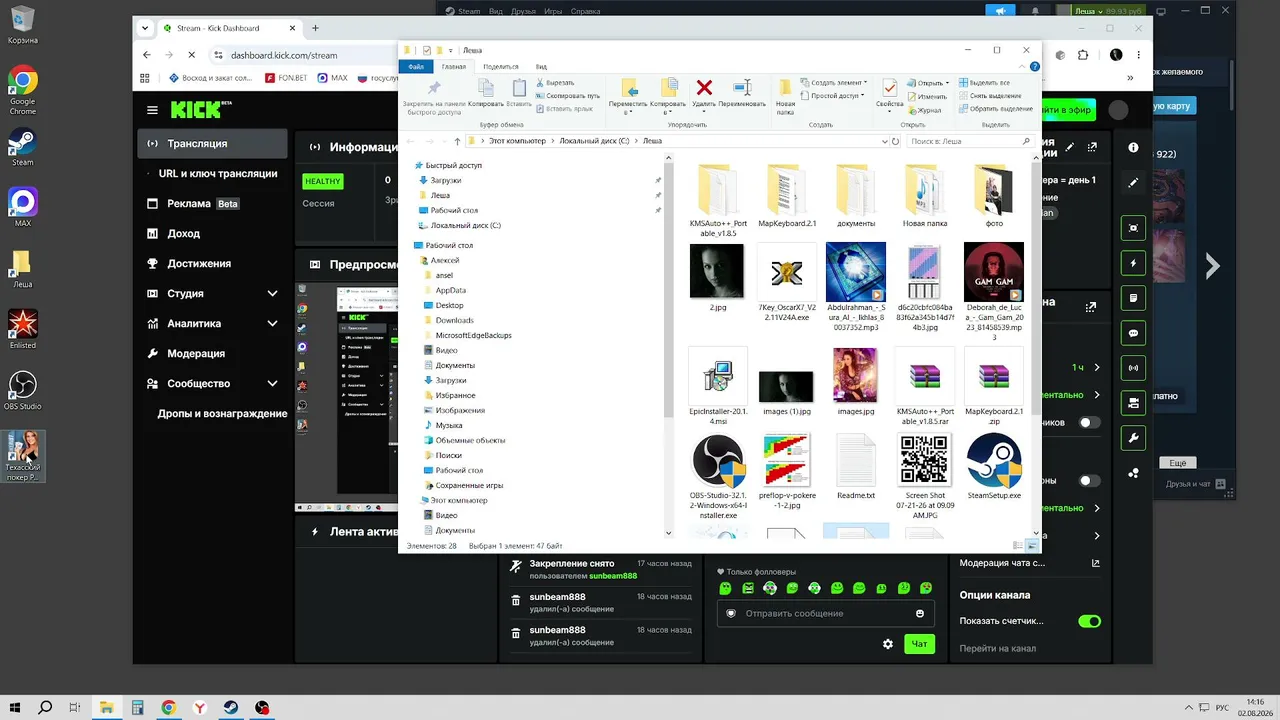Expand the Сообщество menu section
The width and height of the screenshot is (1280, 720).
point(272,384)
